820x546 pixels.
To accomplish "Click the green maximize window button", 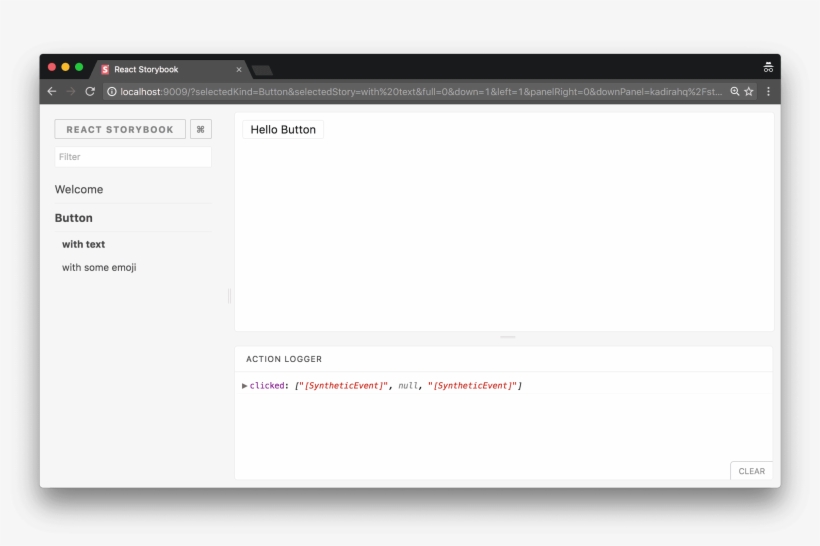I will pyautogui.click(x=79, y=67).
